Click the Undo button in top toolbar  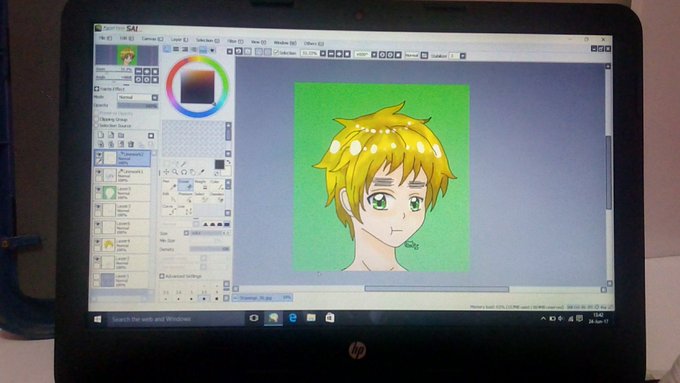click(238, 51)
